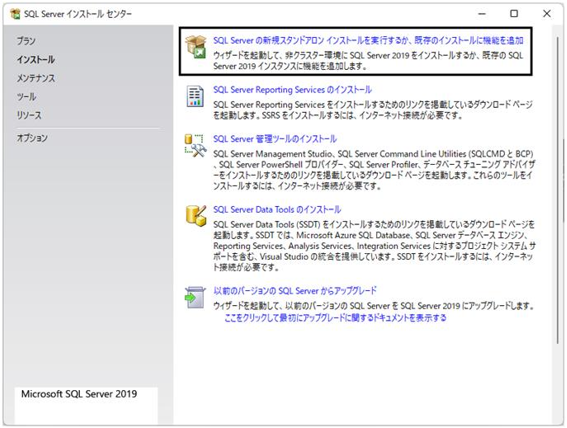Select メンテナンス in the left sidebar
This screenshot has height=428, width=567.
[x=36, y=78]
